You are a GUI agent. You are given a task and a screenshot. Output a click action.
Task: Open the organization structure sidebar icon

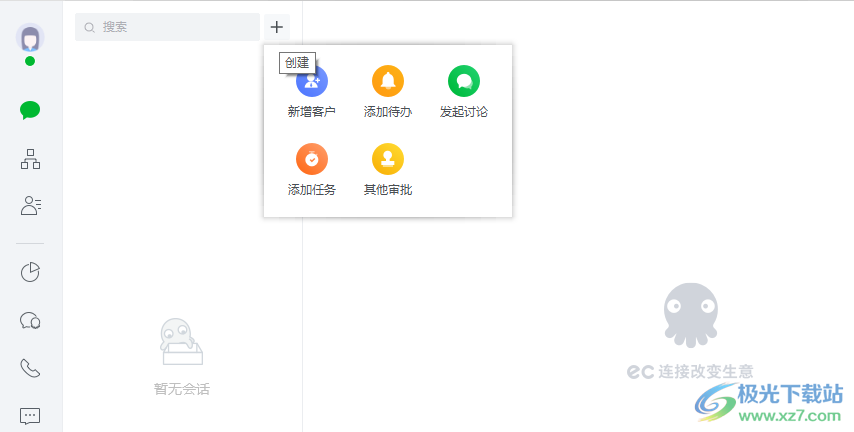pos(30,159)
